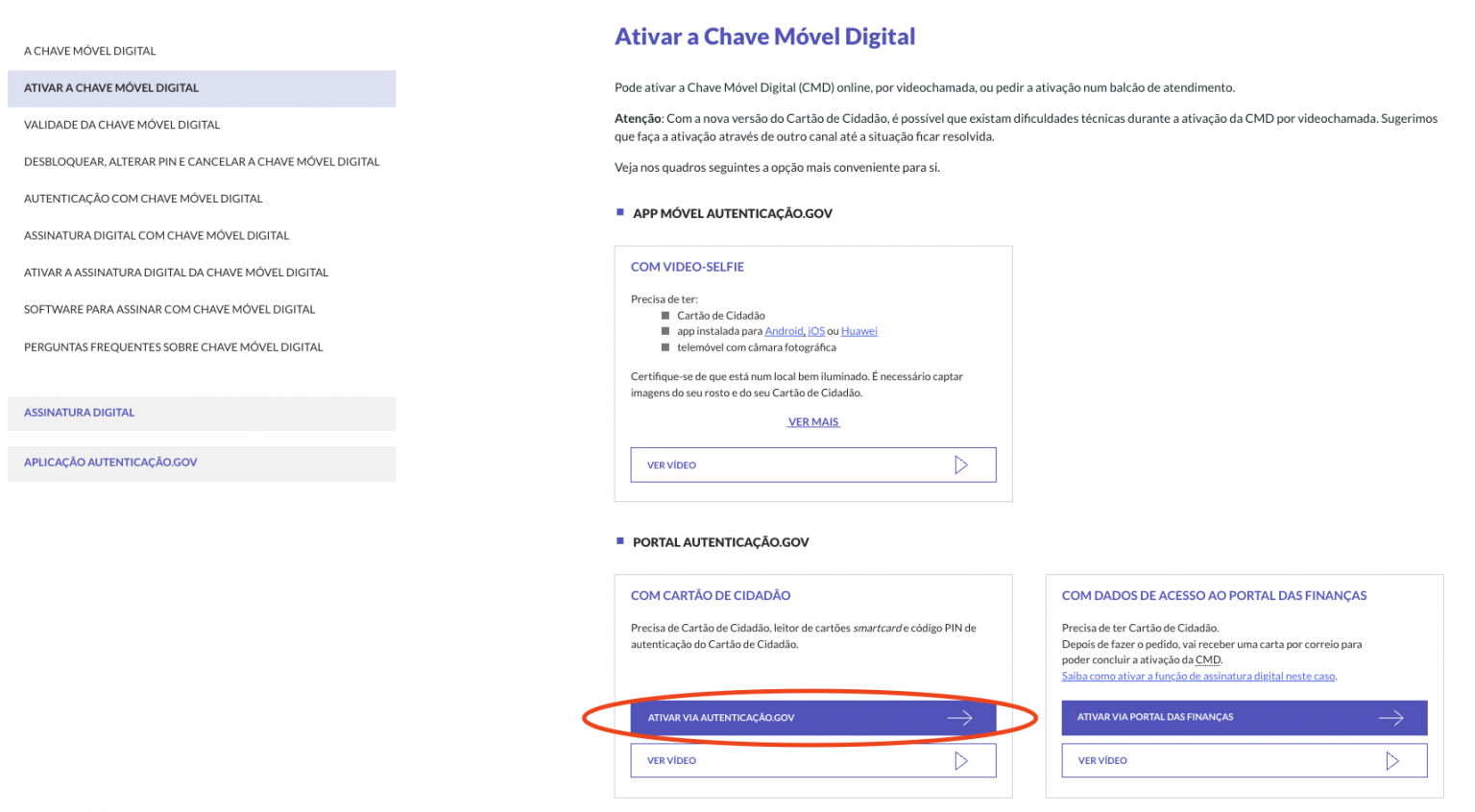Expand Assinatura Digital sidebar section
Image resolution: width=1475 pixels, height=812 pixels.
tap(202, 413)
